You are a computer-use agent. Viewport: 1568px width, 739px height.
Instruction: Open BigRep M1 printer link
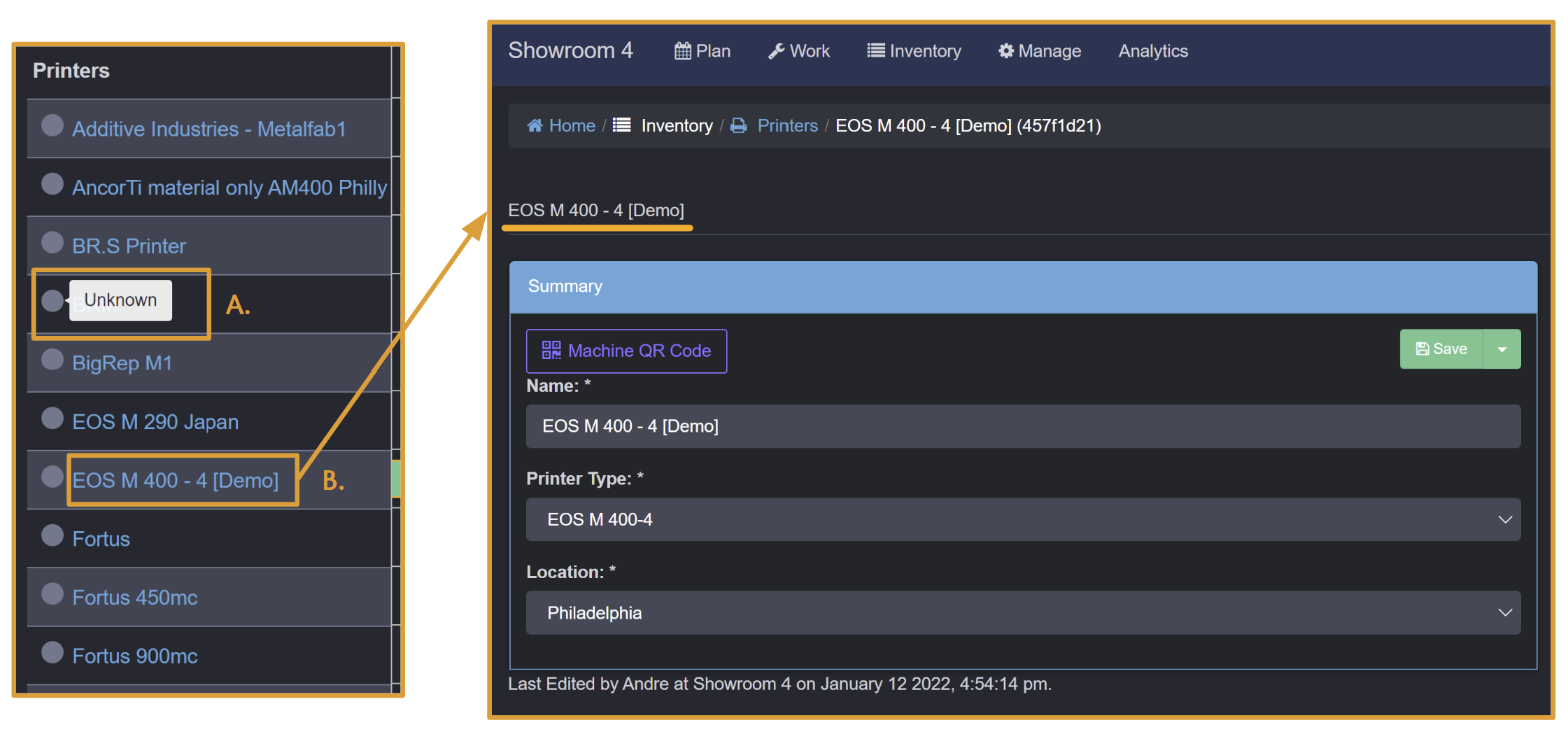tap(122, 363)
